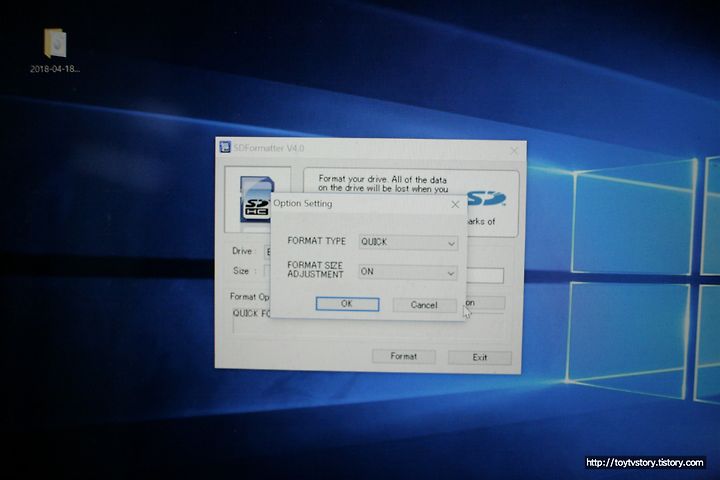
Task: Open the 2018-04-18 desktop folder icon
Action: (55, 50)
